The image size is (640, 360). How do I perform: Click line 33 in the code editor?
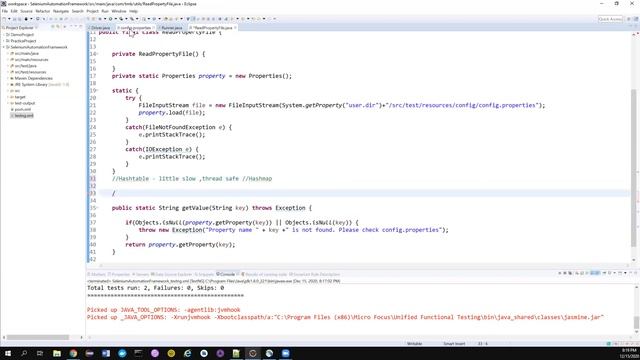coord(363,193)
